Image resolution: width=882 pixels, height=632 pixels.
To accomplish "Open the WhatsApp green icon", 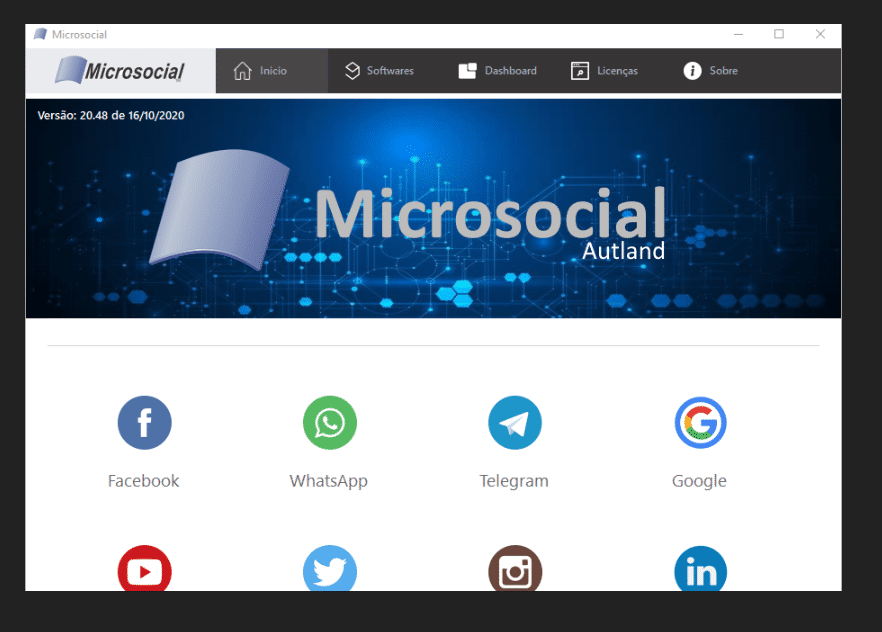I will click(330, 423).
